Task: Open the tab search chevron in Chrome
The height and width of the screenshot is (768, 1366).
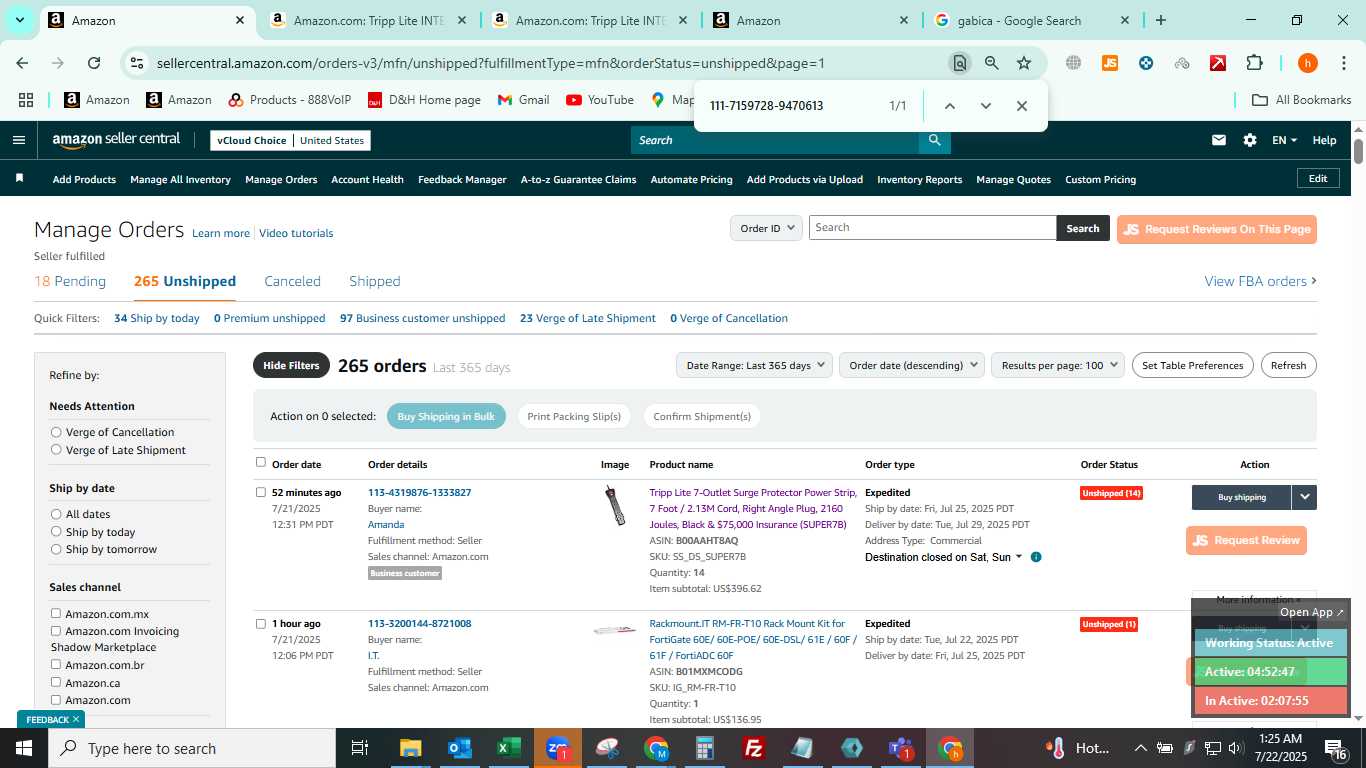Action: [x=19, y=20]
